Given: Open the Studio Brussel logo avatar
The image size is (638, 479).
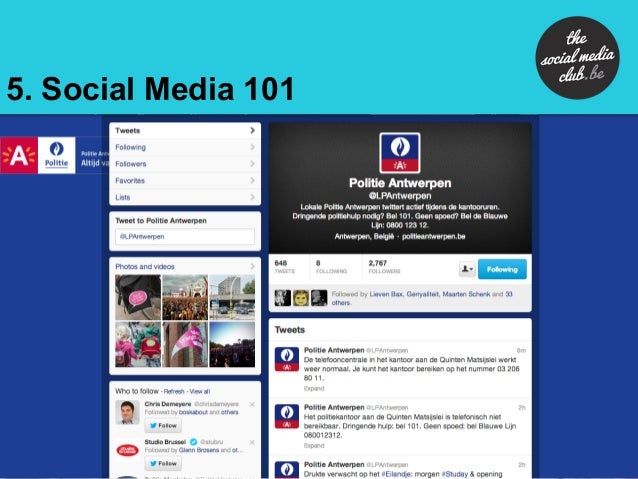Looking at the screenshot, I should (x=127, y=450).
